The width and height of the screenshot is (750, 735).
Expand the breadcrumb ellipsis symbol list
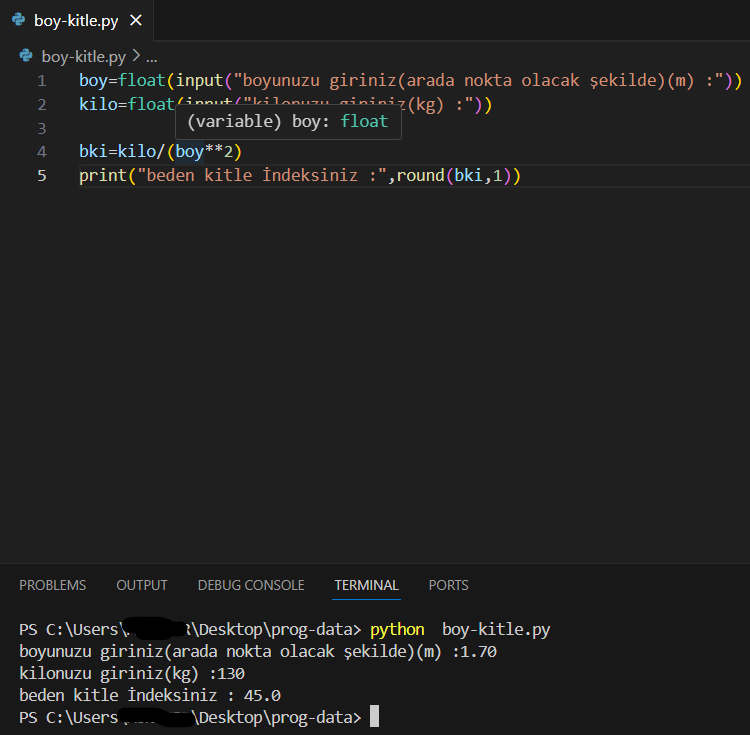click(151, 57)
